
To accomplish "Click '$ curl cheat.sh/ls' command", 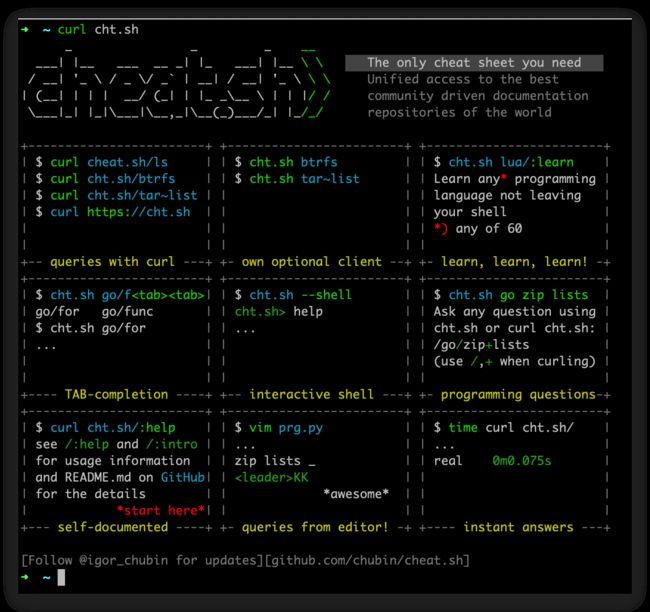I will tap(102, 162).
